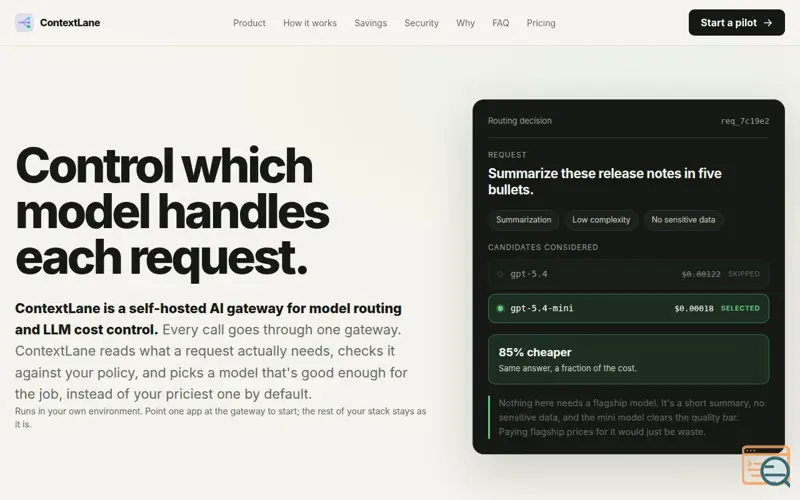
Task: Select the Low complexity tag
Action: pyautogui.click(x=601, y=220)
